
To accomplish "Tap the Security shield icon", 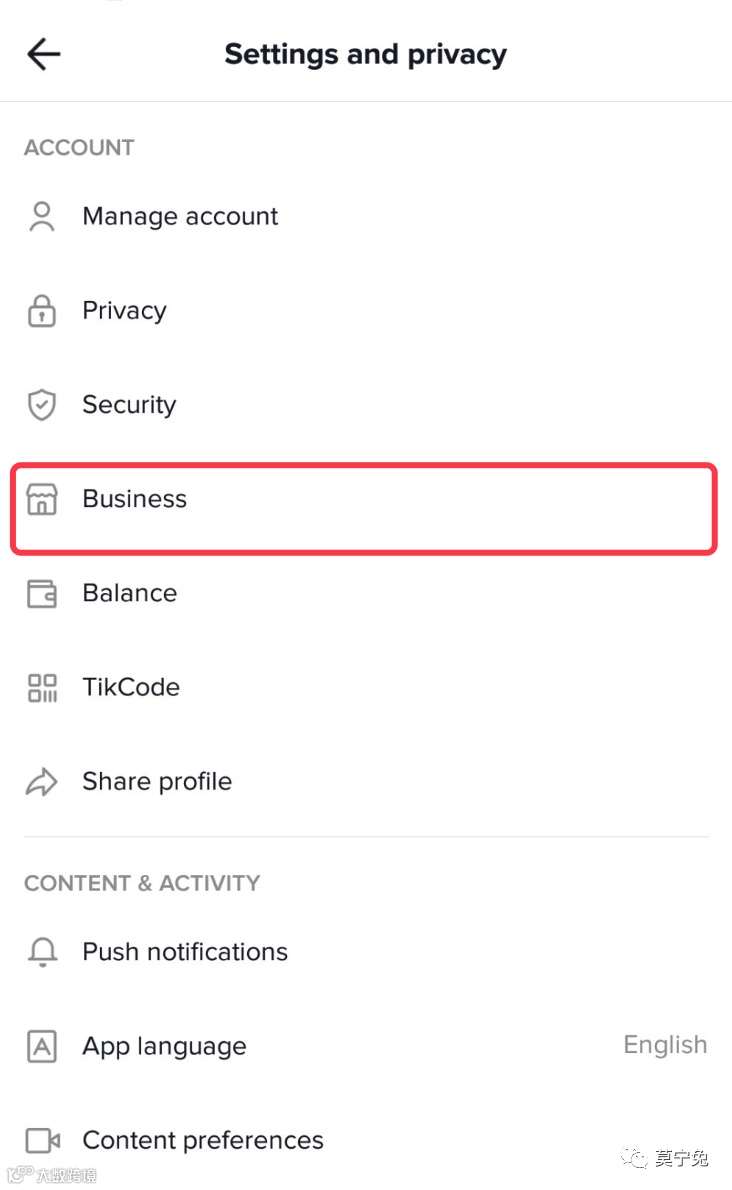I will click(42, 405).
